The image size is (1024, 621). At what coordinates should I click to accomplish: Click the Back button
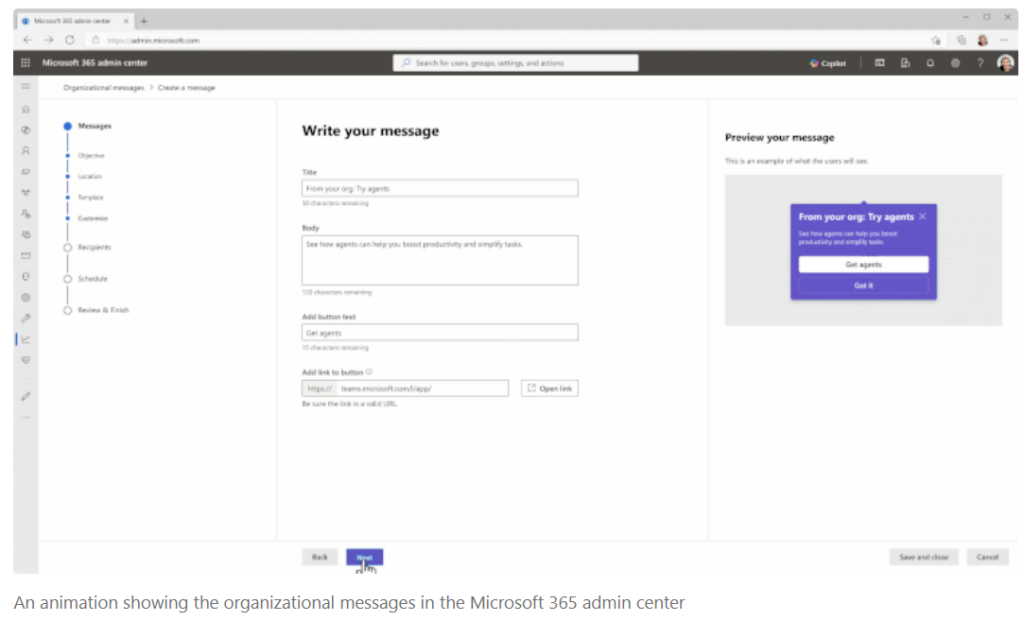(x=319, y=557)
